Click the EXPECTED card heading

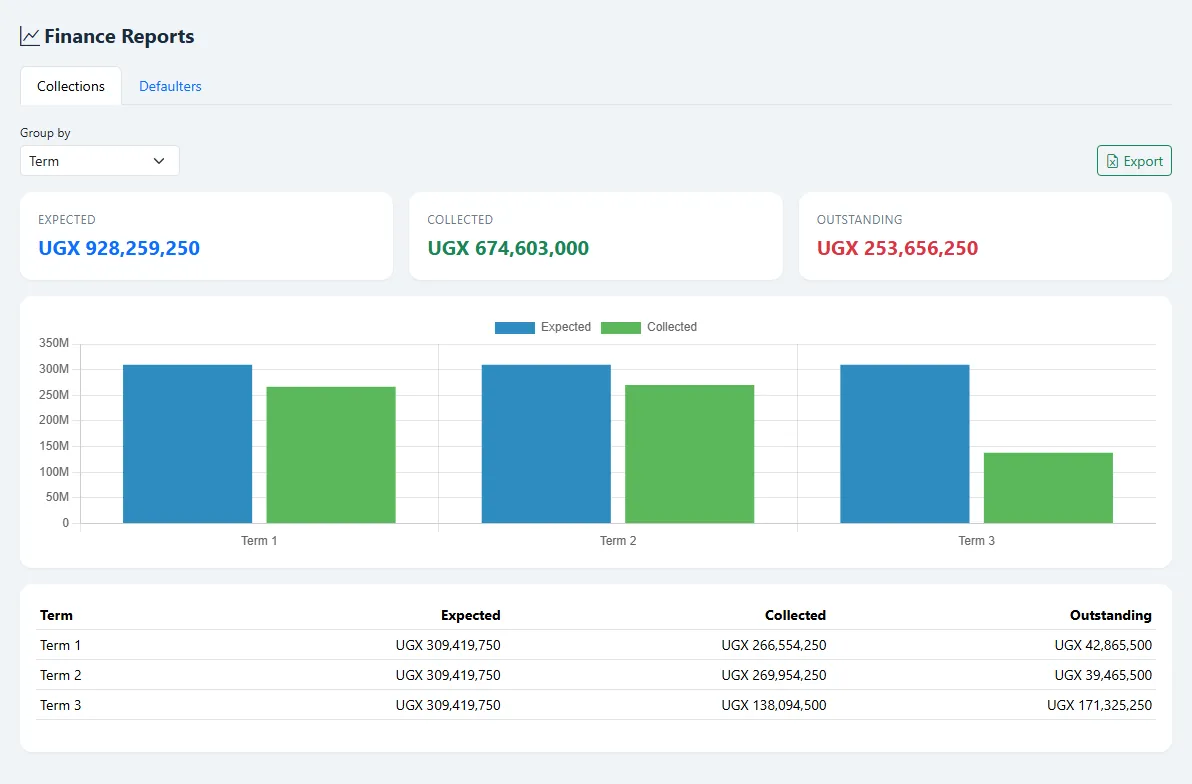67,220
